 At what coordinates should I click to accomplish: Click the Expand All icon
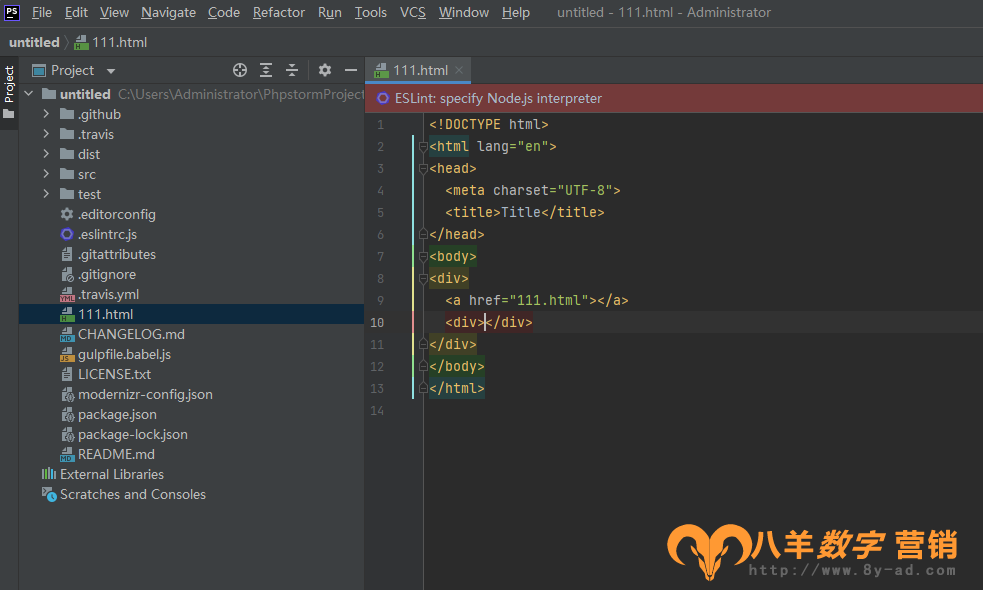[266, 70]
